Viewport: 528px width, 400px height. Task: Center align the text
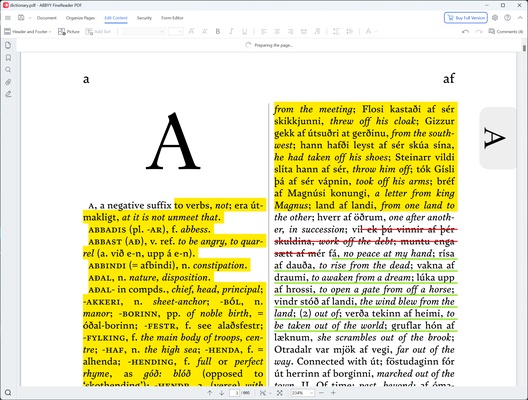point(277,32)
